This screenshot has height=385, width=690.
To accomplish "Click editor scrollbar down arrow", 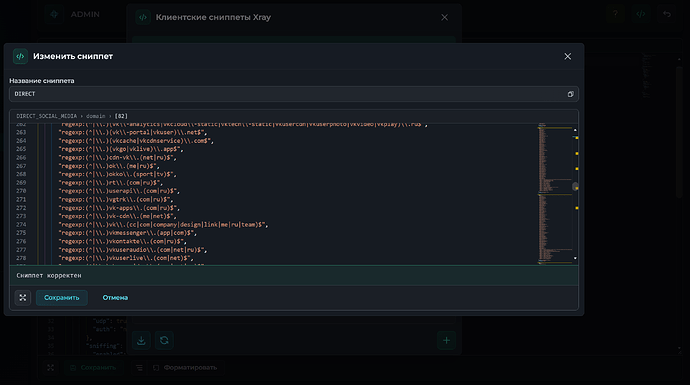I will (575, 258).
